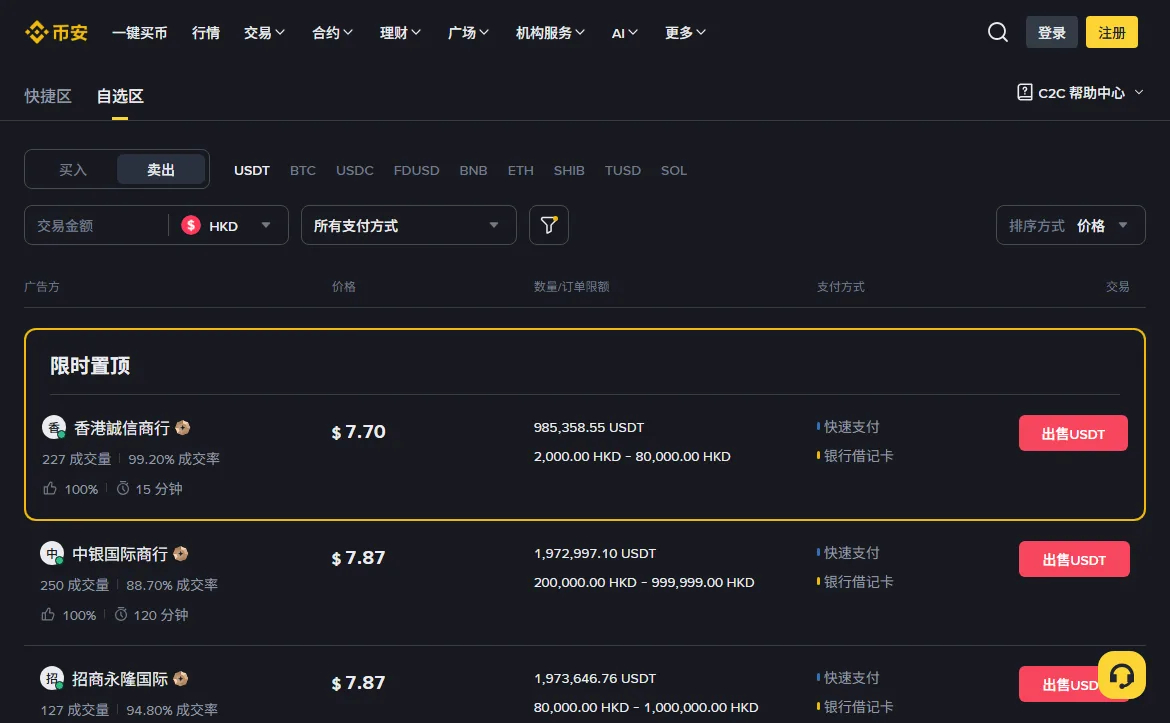Click 88.70% 成交率 text
Screen dimensions: 1170x723
pos(172,585)
